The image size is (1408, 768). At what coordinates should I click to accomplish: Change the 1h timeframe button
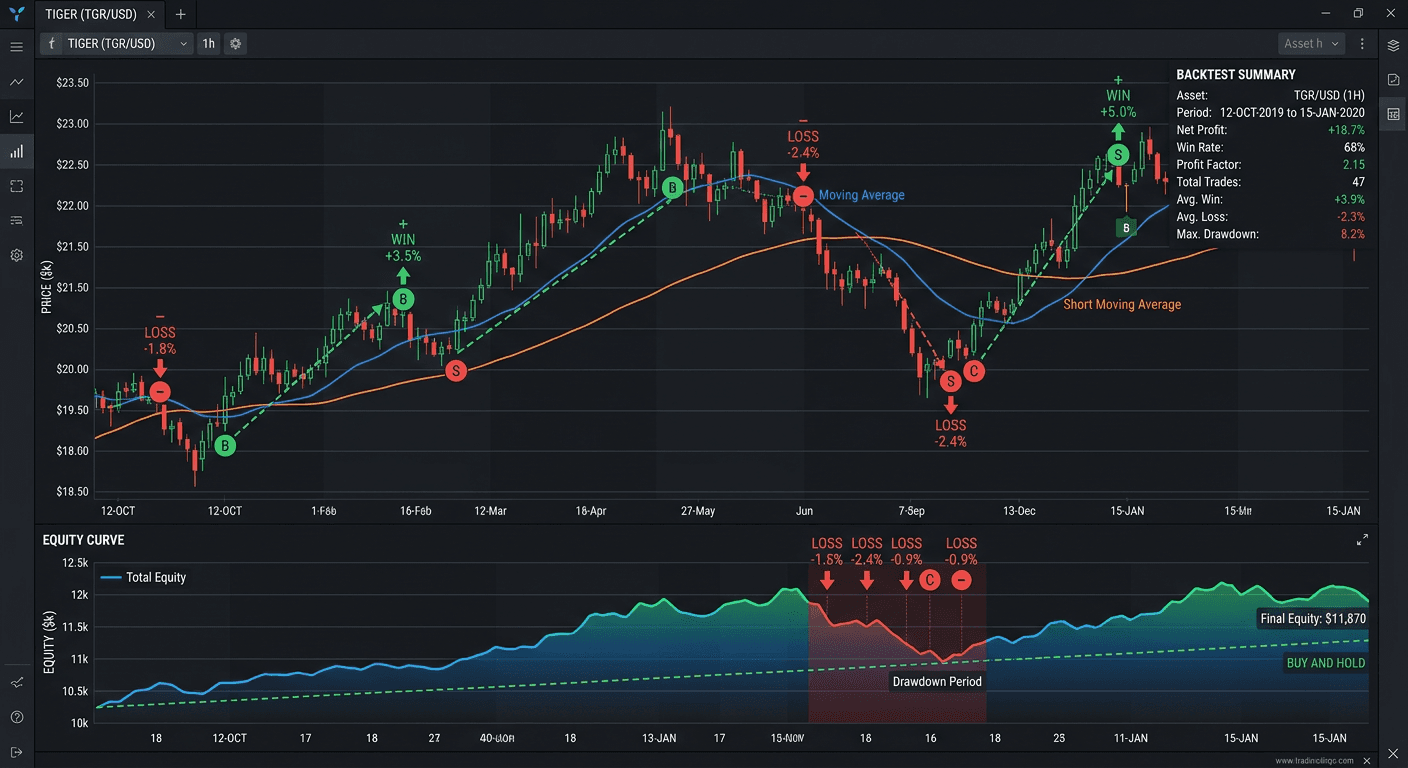pos(208,43)
